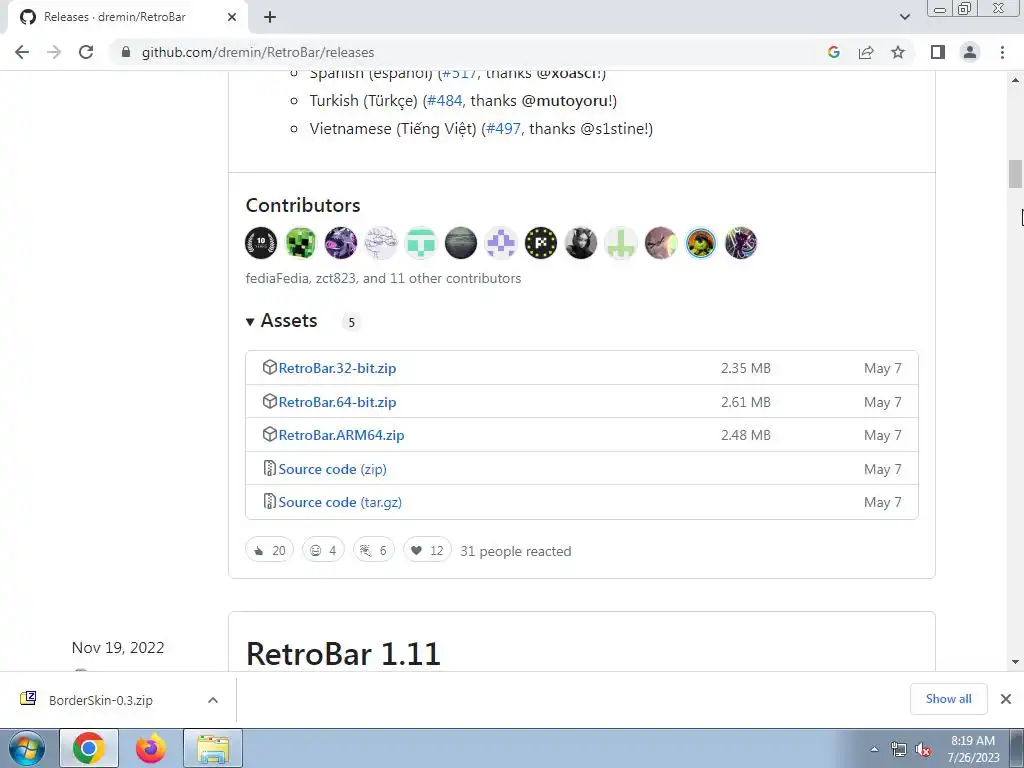Viewport: 1024px width, 768px height.
Task: Collapse the Assets section
Action: click(x=281, y=321)
